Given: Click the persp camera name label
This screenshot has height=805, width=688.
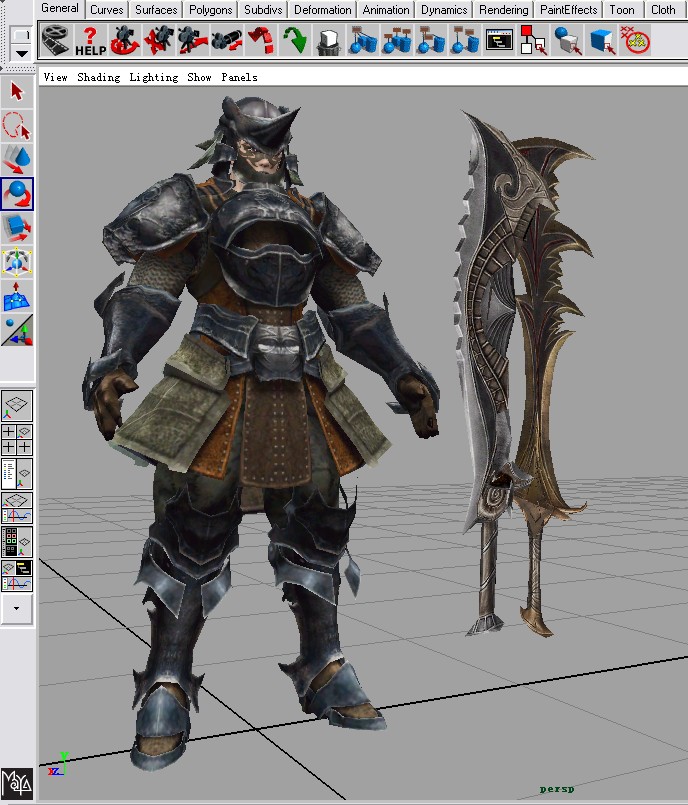Looking at the screenshot, I should point(557,789).
